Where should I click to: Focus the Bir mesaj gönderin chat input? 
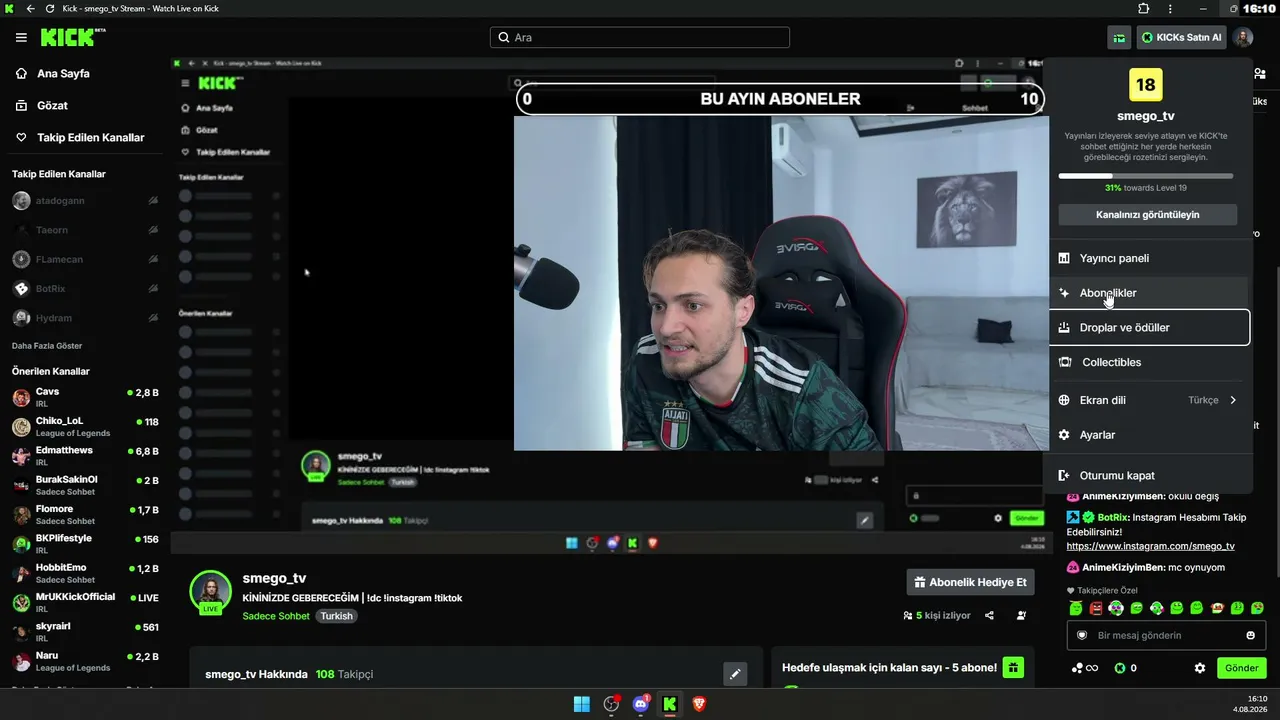(1166, 635)
